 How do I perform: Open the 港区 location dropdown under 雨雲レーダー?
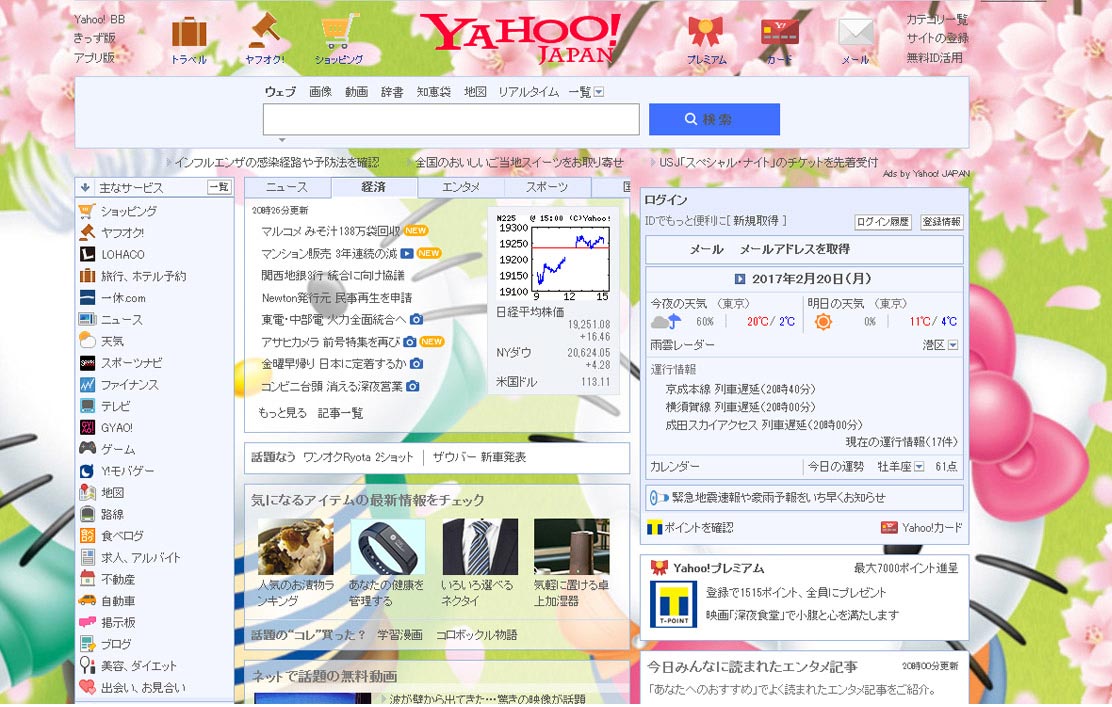click(941, 344)
